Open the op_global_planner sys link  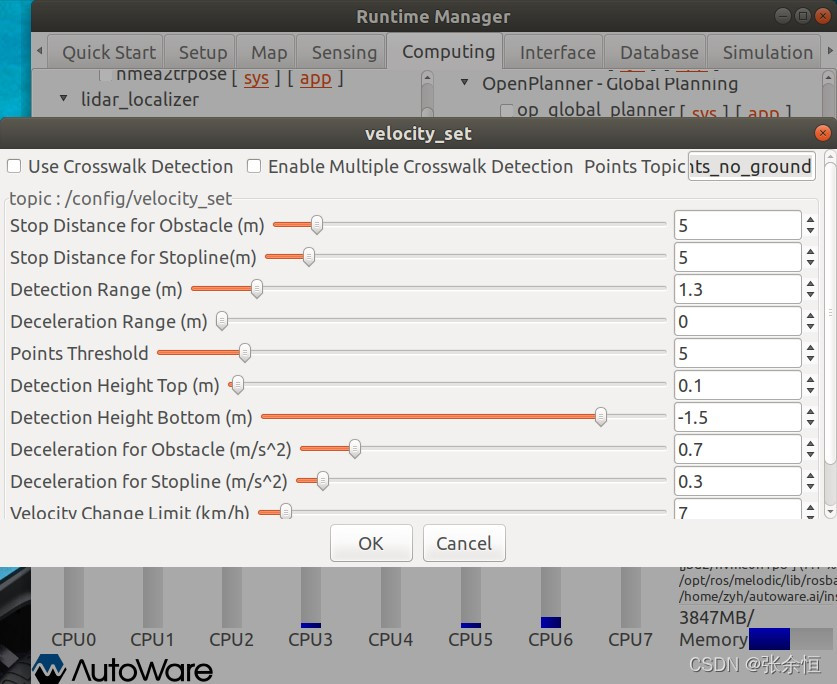(x=704, y=112)
